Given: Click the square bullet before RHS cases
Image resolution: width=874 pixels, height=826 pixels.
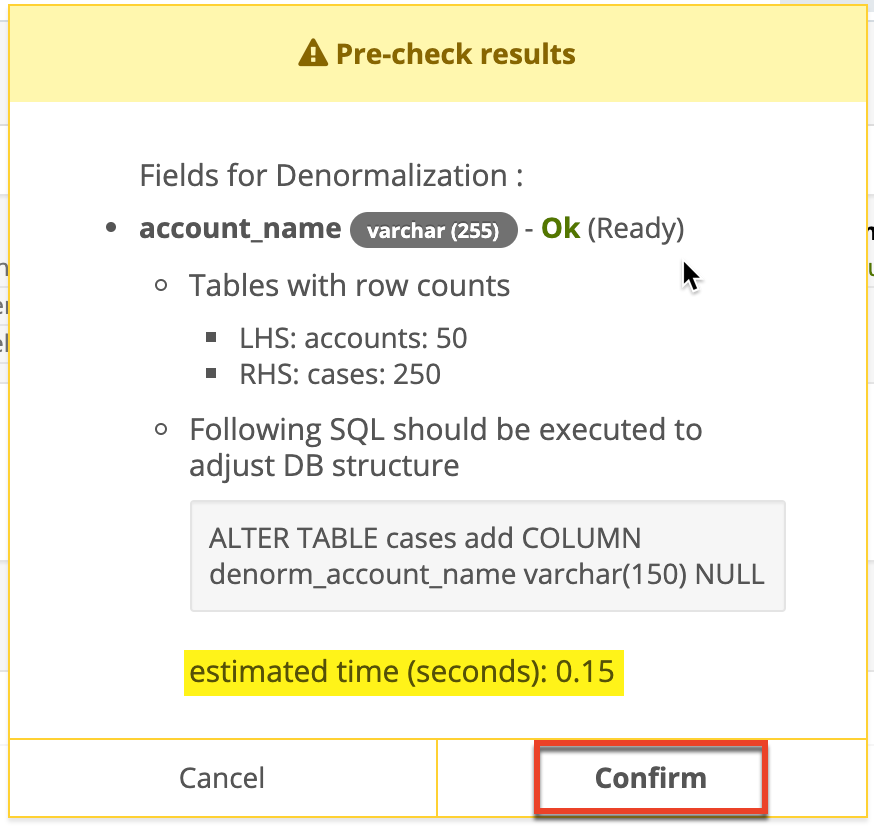Looking at the screenshot, I should click(210, 374).
